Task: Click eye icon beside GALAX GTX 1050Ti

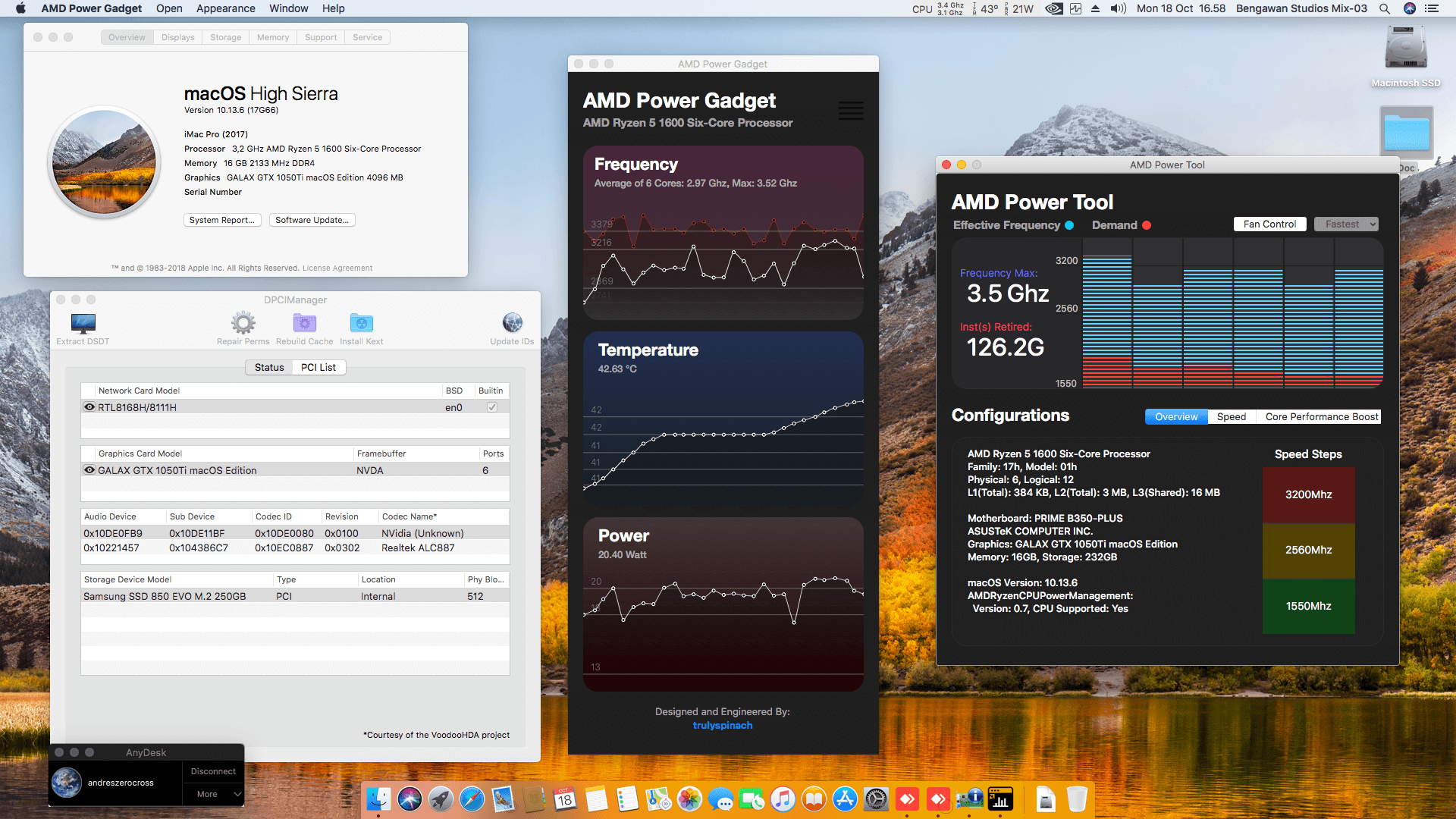Action: pos(89,470)
